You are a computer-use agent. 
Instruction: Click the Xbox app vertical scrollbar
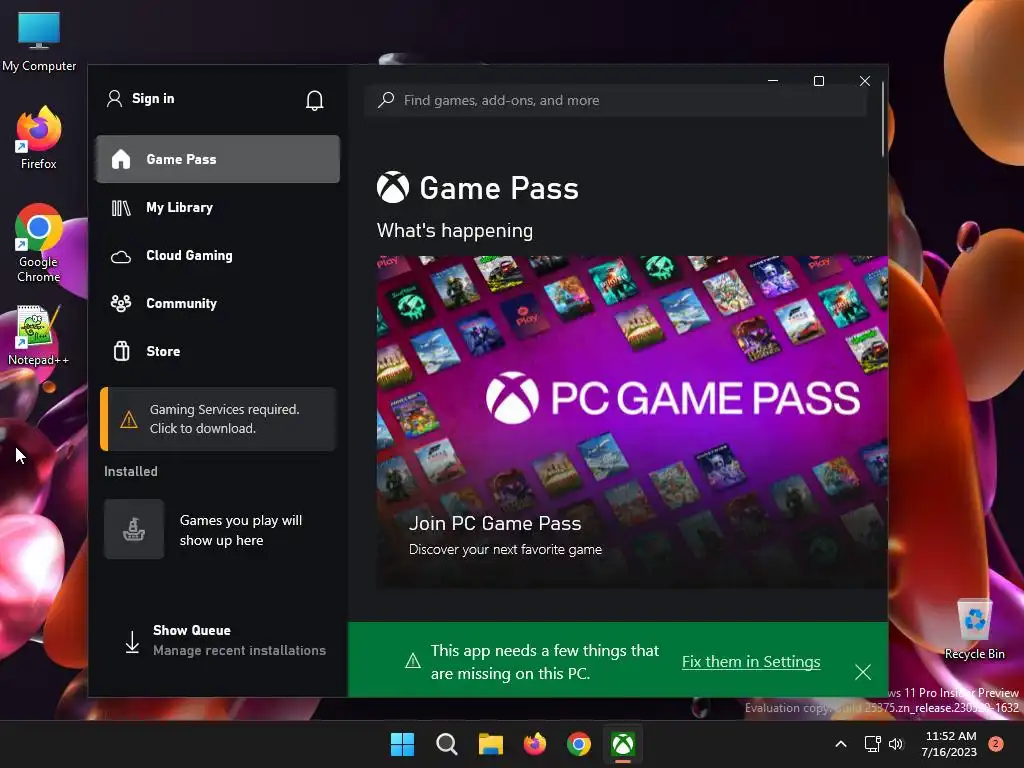883,120
